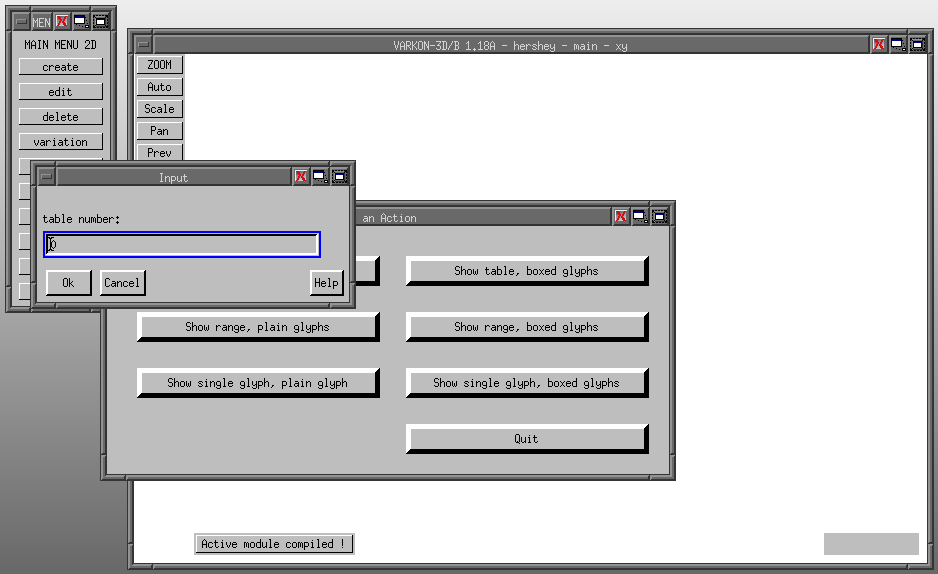Open the Input dialog window menu icon

tap(47, 177)
